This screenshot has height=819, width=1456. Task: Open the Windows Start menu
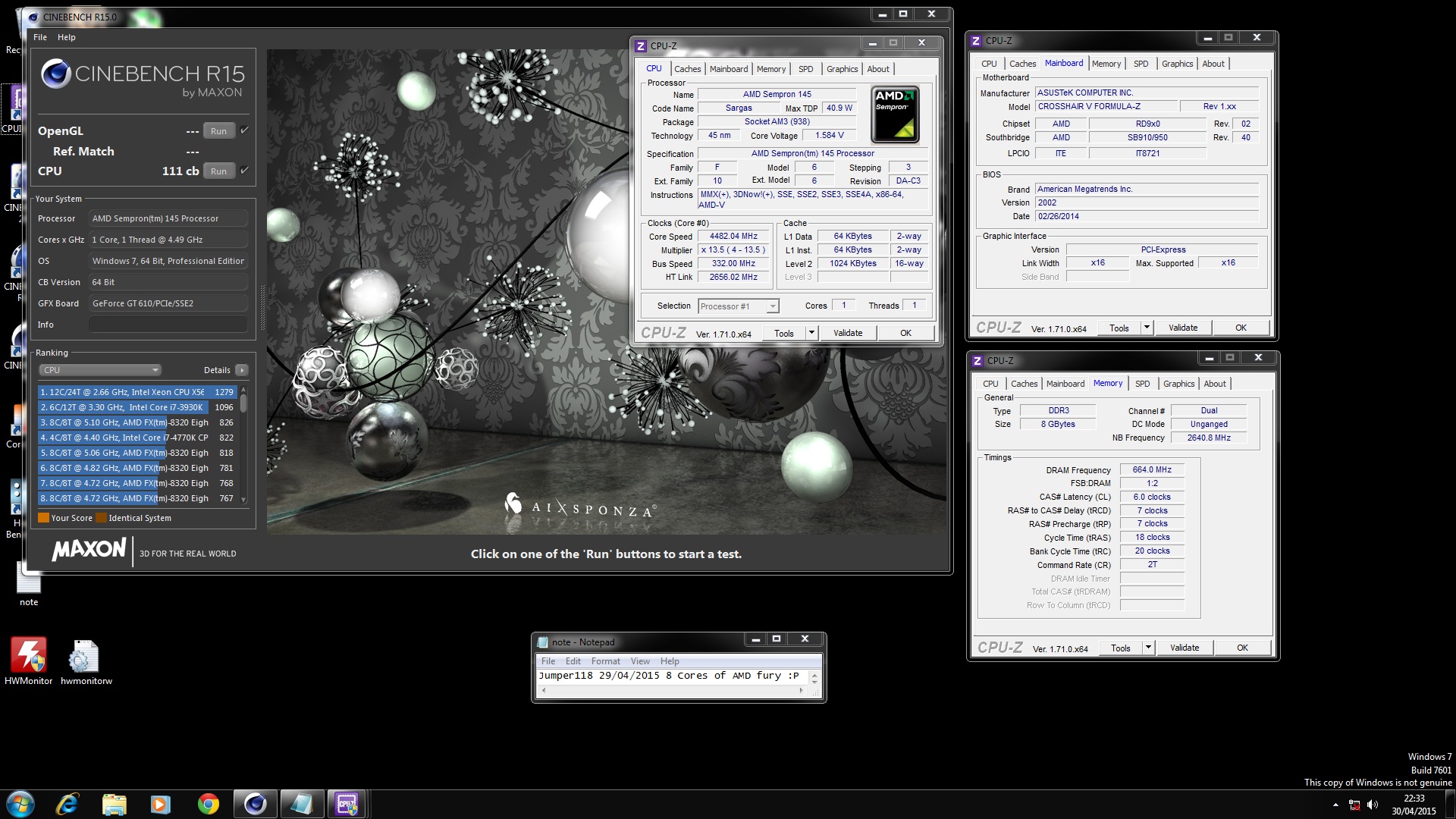point(20,804)
